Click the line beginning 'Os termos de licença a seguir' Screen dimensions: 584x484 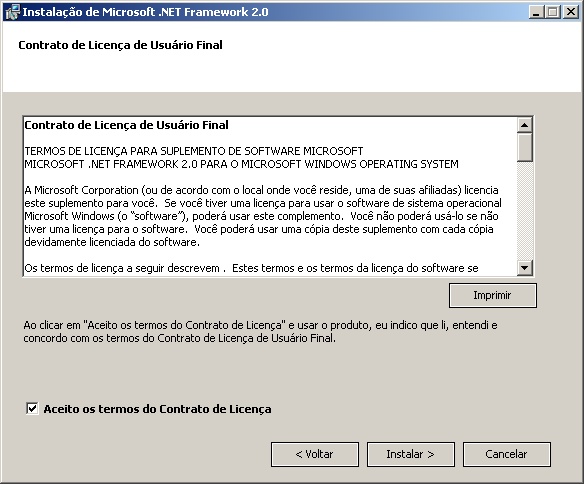pyautogui.click(x=251, y=268)
